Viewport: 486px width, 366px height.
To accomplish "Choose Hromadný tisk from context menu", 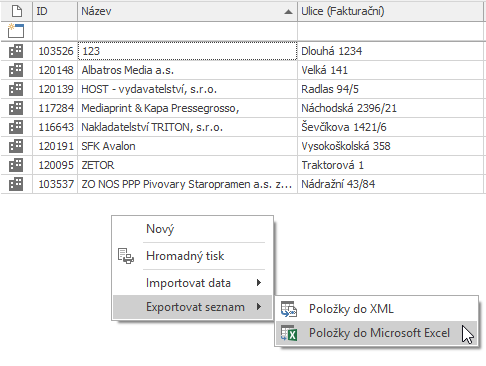I will point(192,256).
